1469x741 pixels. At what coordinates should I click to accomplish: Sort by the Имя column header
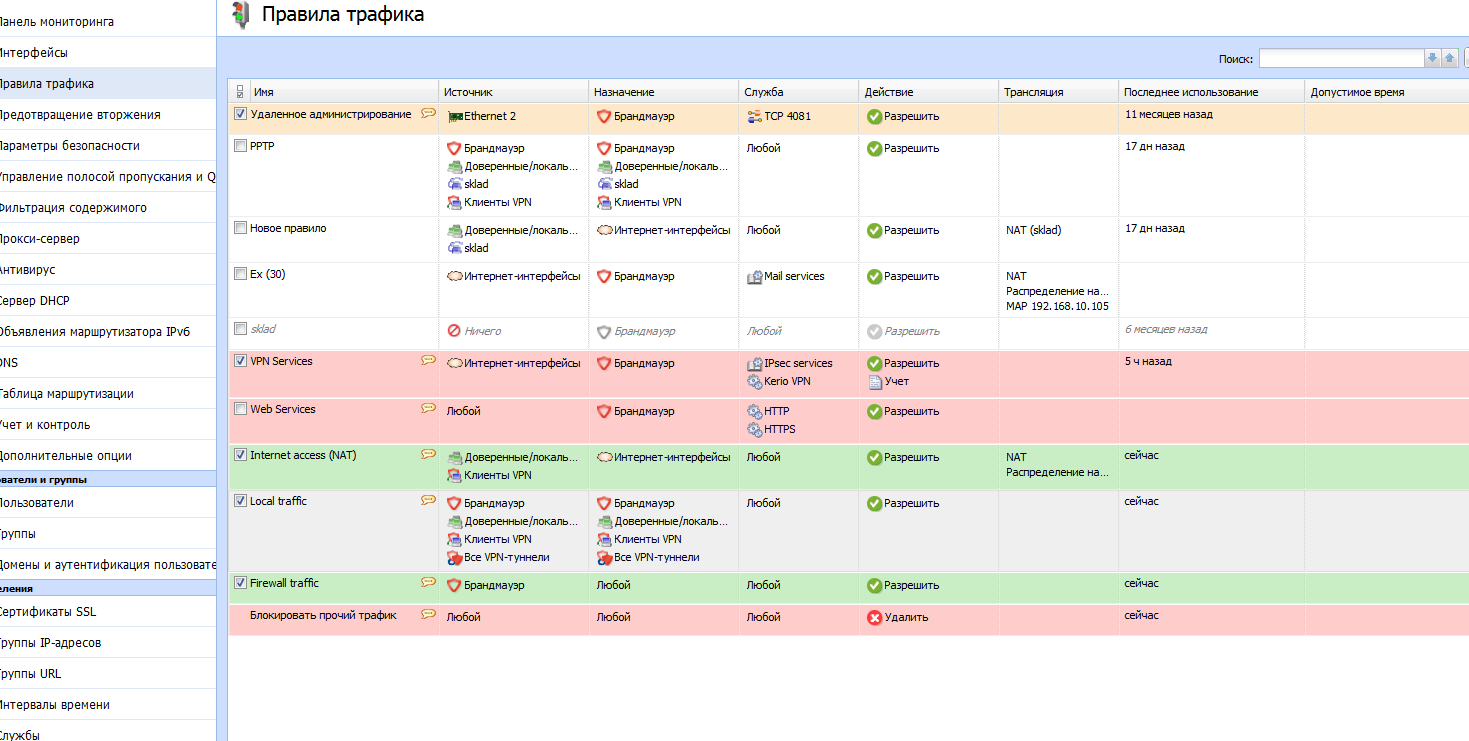pos(343,92)
